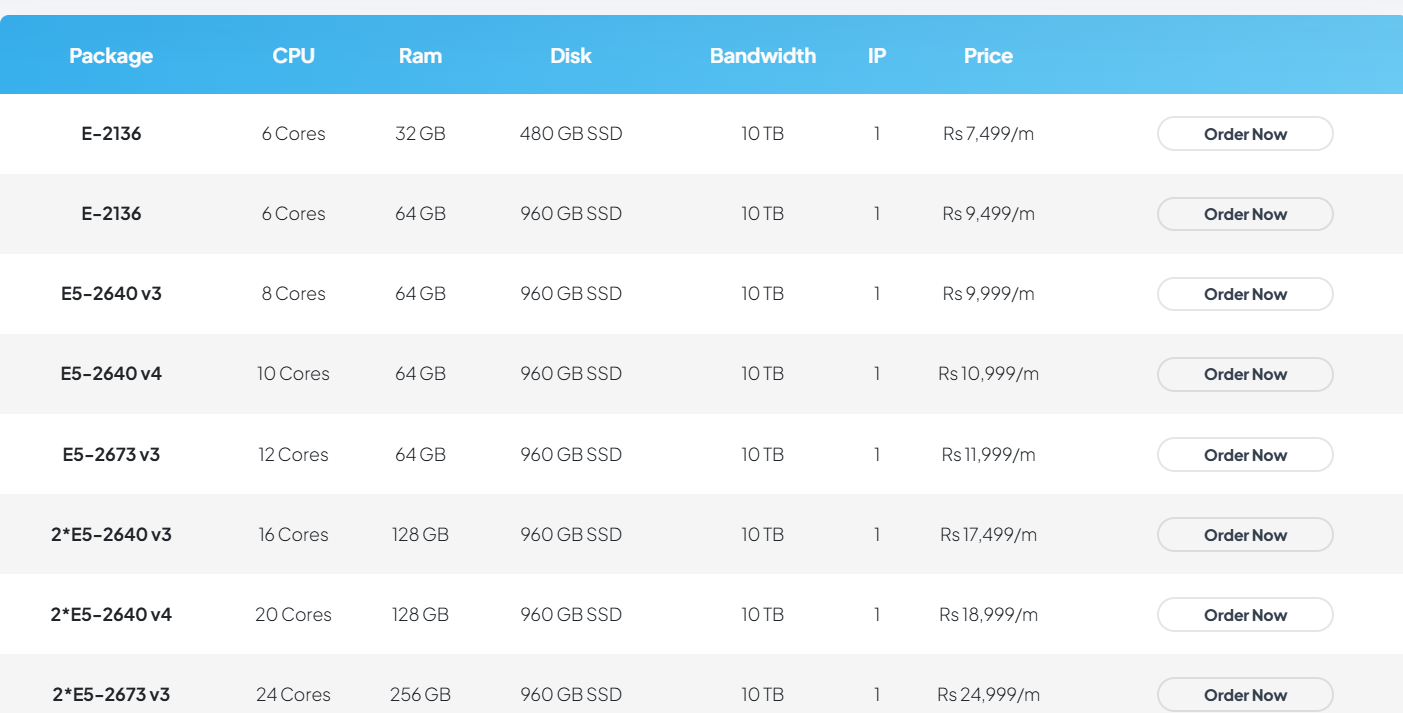This screenshot has width=1403, height=713.
Task: Click the CPU column header
Action: click(293, 56)
